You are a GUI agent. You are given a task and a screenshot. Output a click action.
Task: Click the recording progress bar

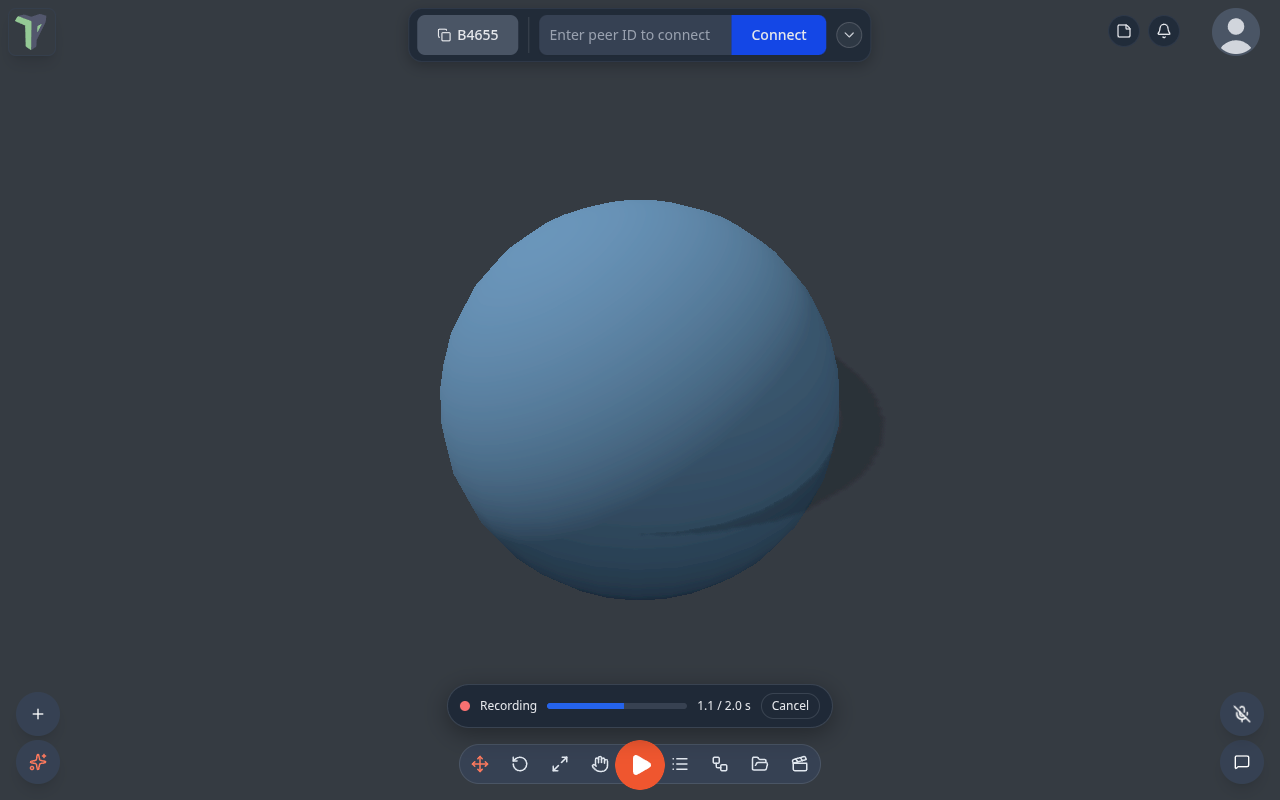[617, 706]
